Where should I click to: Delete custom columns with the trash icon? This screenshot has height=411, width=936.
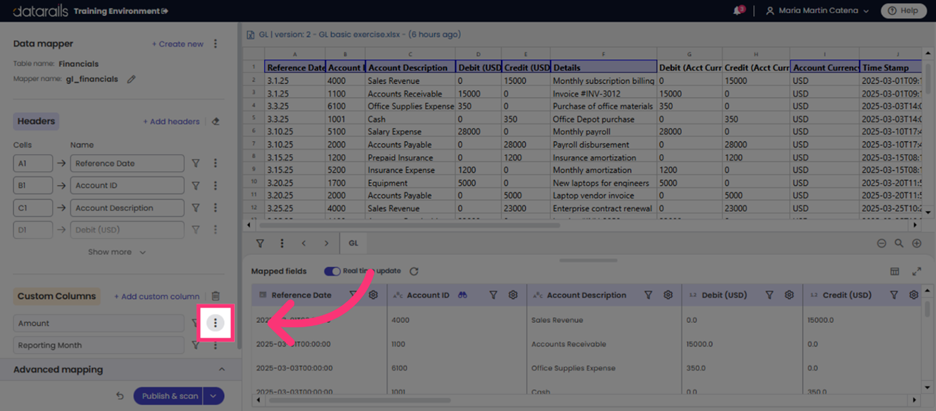tap(216, 296)
